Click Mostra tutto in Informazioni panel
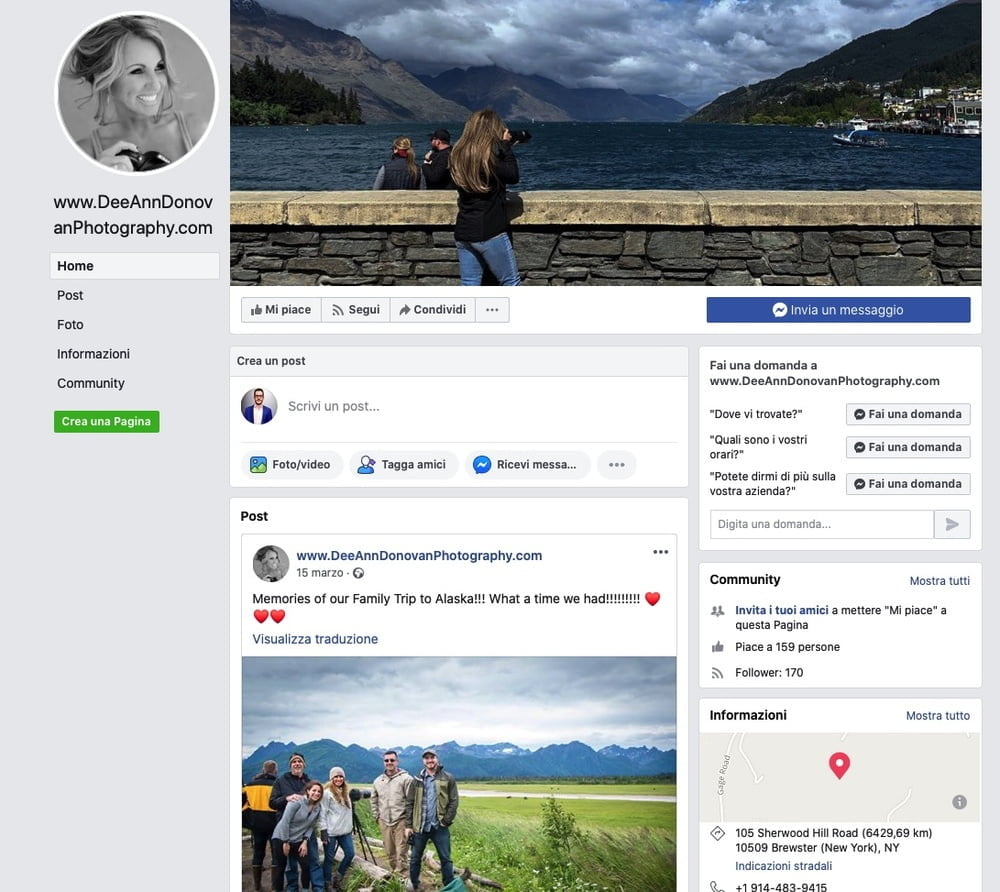The height and width of the screenshot is (892, 1000). pos(938,716)
